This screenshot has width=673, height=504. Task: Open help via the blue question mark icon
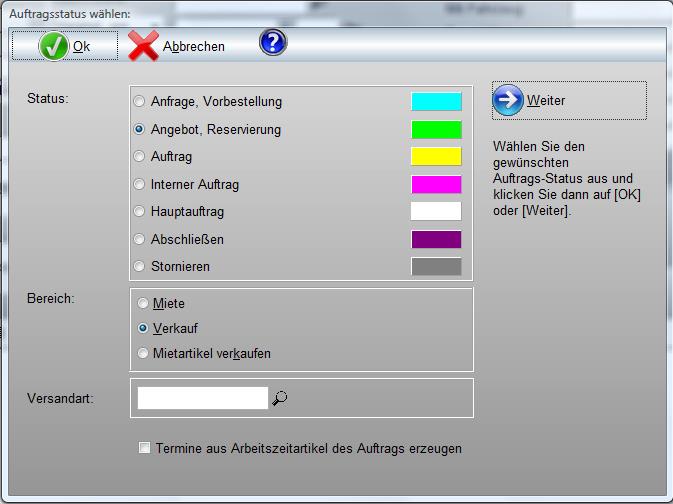pos(273,43)
